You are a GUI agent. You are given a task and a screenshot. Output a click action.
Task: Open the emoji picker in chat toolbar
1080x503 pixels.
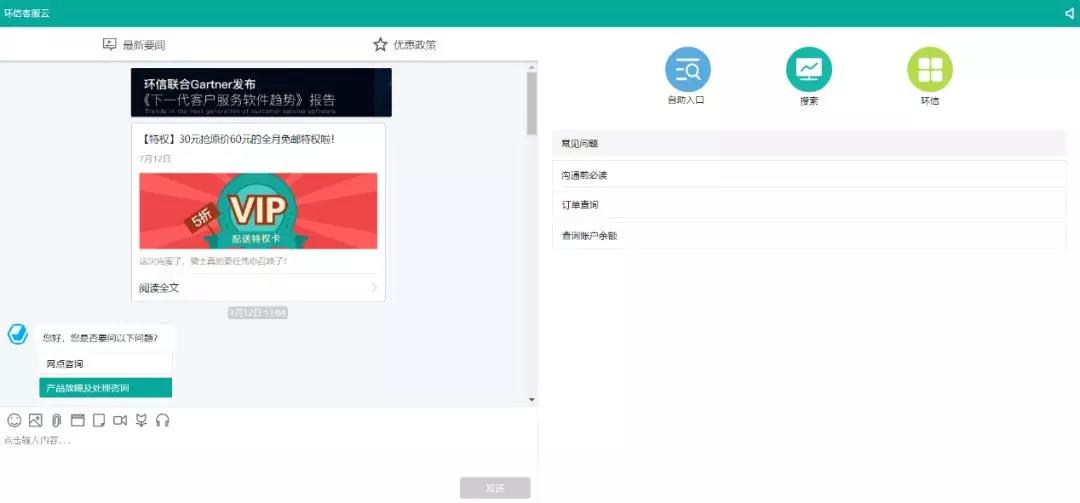14,420
